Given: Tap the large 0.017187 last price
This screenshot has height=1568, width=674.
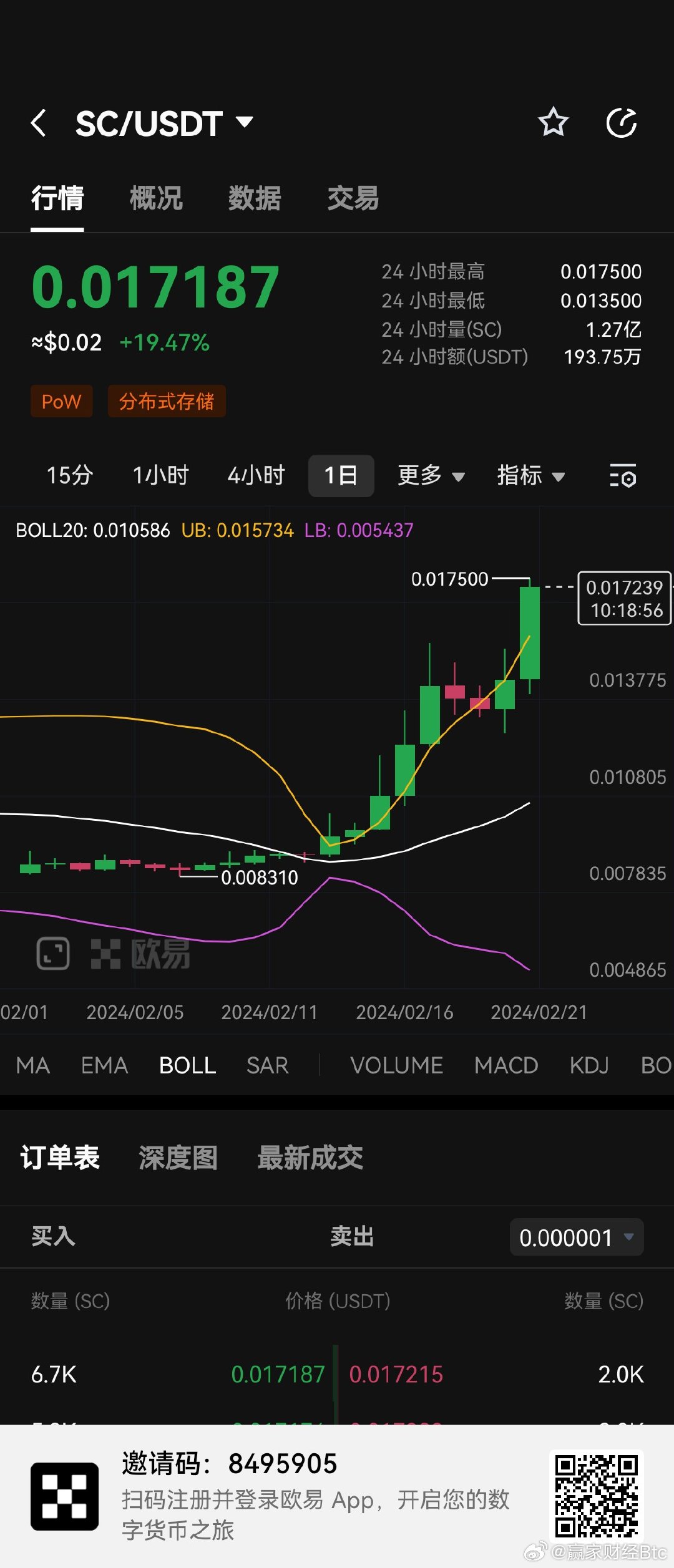Looking at the screenshot, I should point(155,288).
